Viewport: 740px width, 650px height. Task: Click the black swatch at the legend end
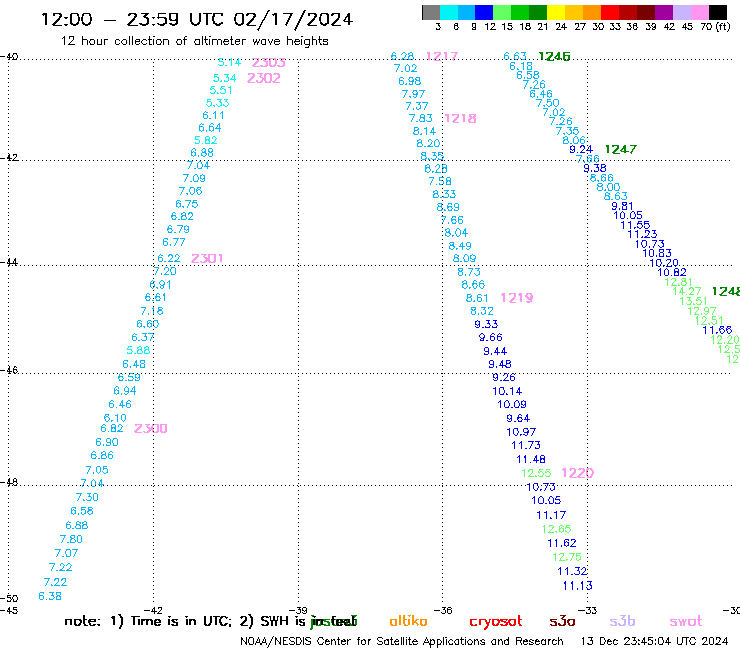pyautogui.click(x=718, y=12)
